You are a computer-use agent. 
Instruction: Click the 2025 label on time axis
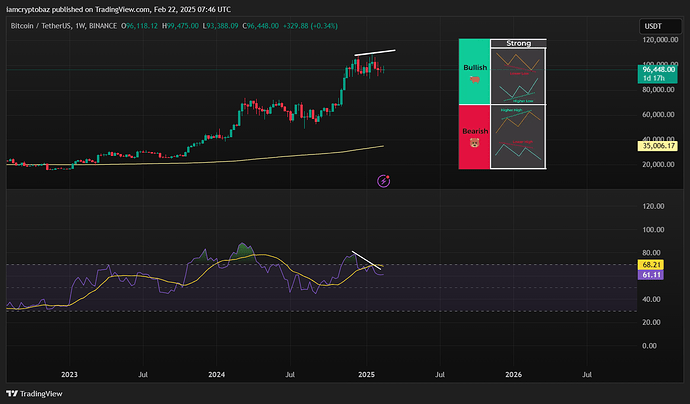pos(367,375)
